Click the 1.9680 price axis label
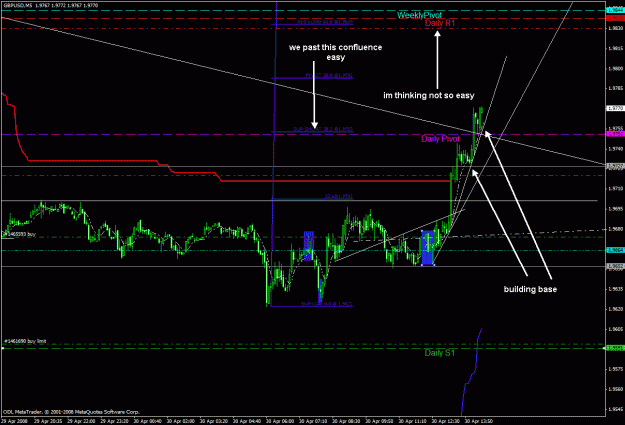This screenshot has height=425, width=625. click(x=616, y=229)
